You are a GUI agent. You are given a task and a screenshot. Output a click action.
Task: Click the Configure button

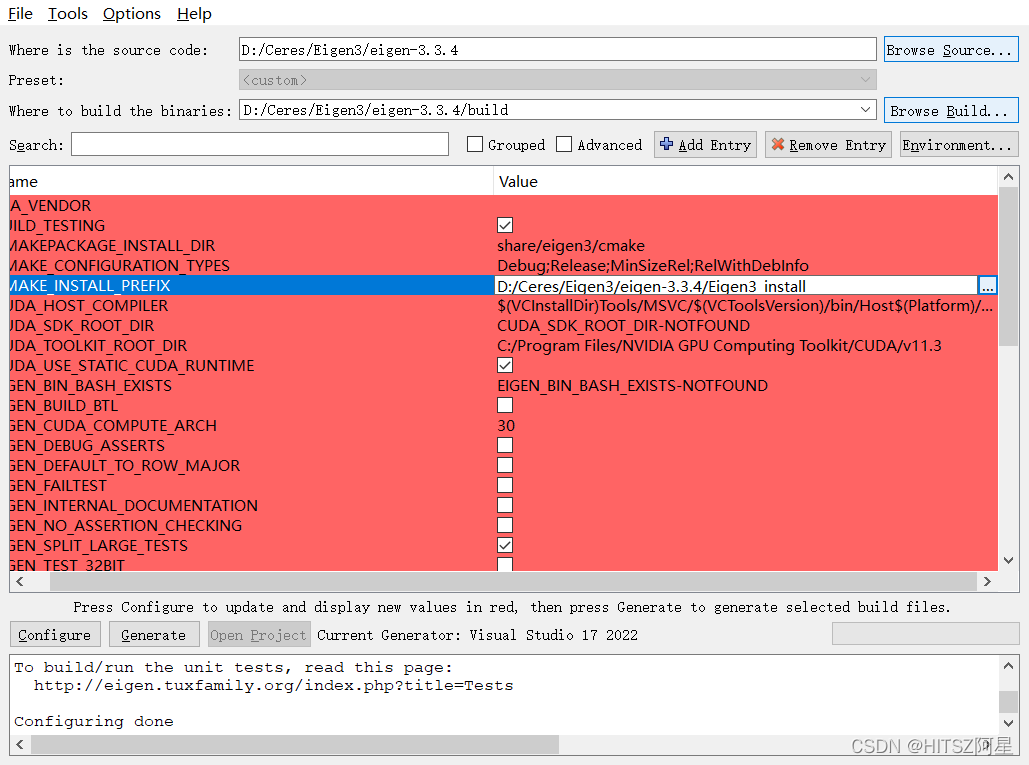(55, 635)
